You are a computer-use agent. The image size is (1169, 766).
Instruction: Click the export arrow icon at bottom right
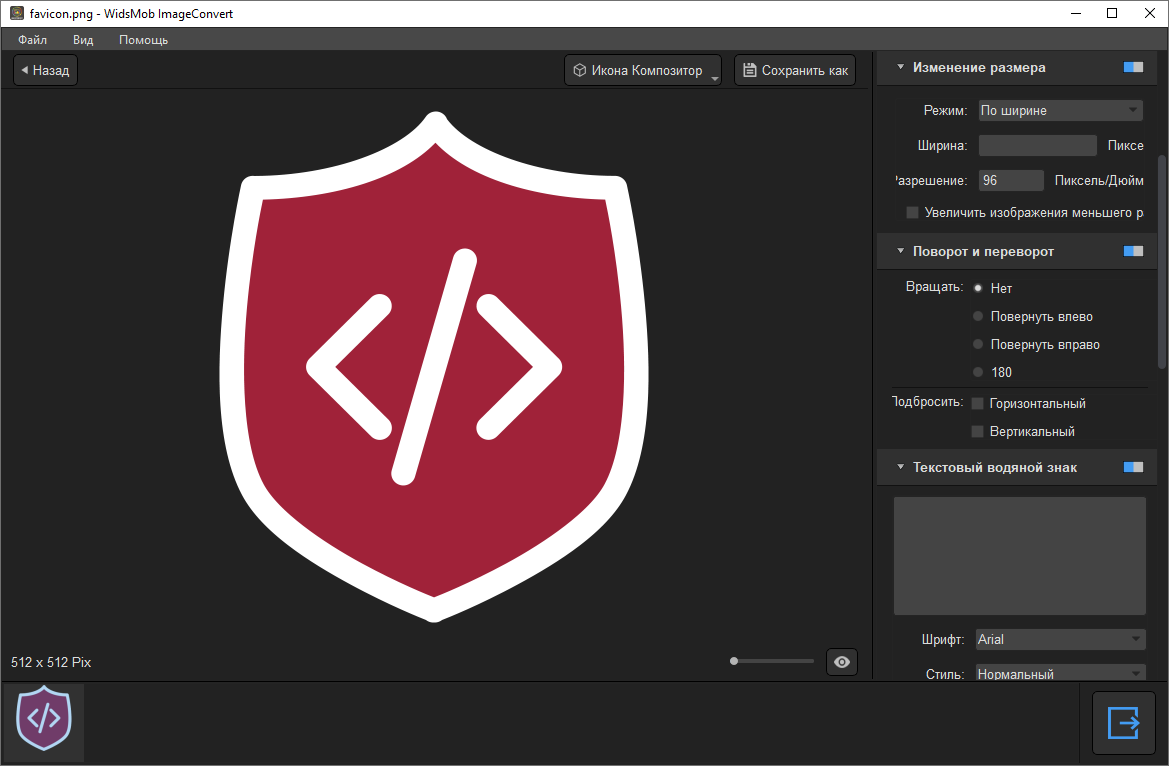tap(1123, 722)
